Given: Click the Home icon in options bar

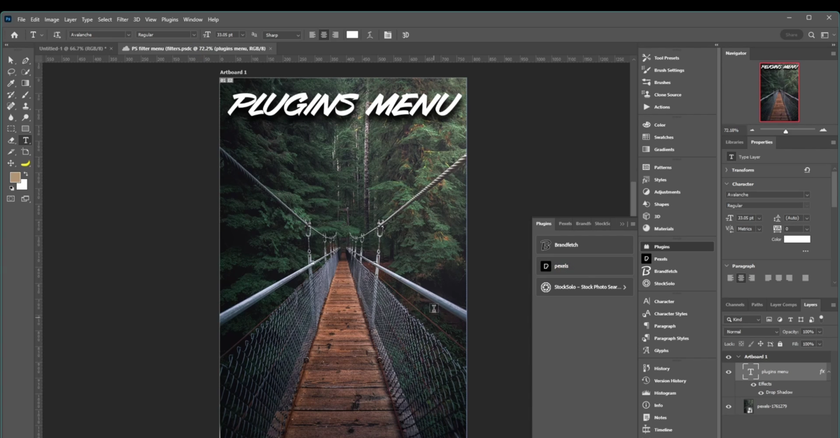Looking at the screenshot, I should tap(14, 35).
